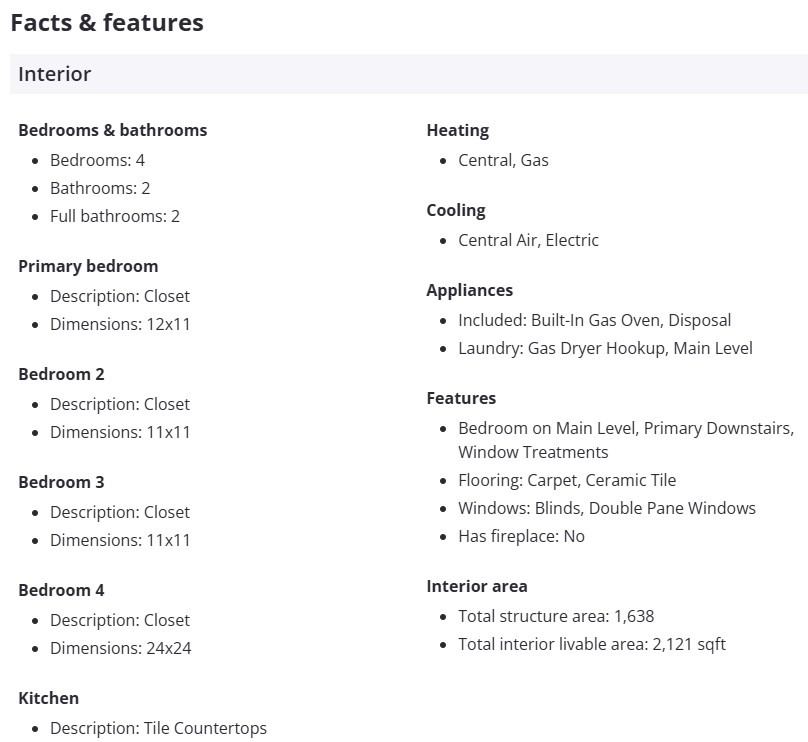Select the Bedroom 2 heading
The width and height of the screenshot is (808, 742).
point(61,374)
